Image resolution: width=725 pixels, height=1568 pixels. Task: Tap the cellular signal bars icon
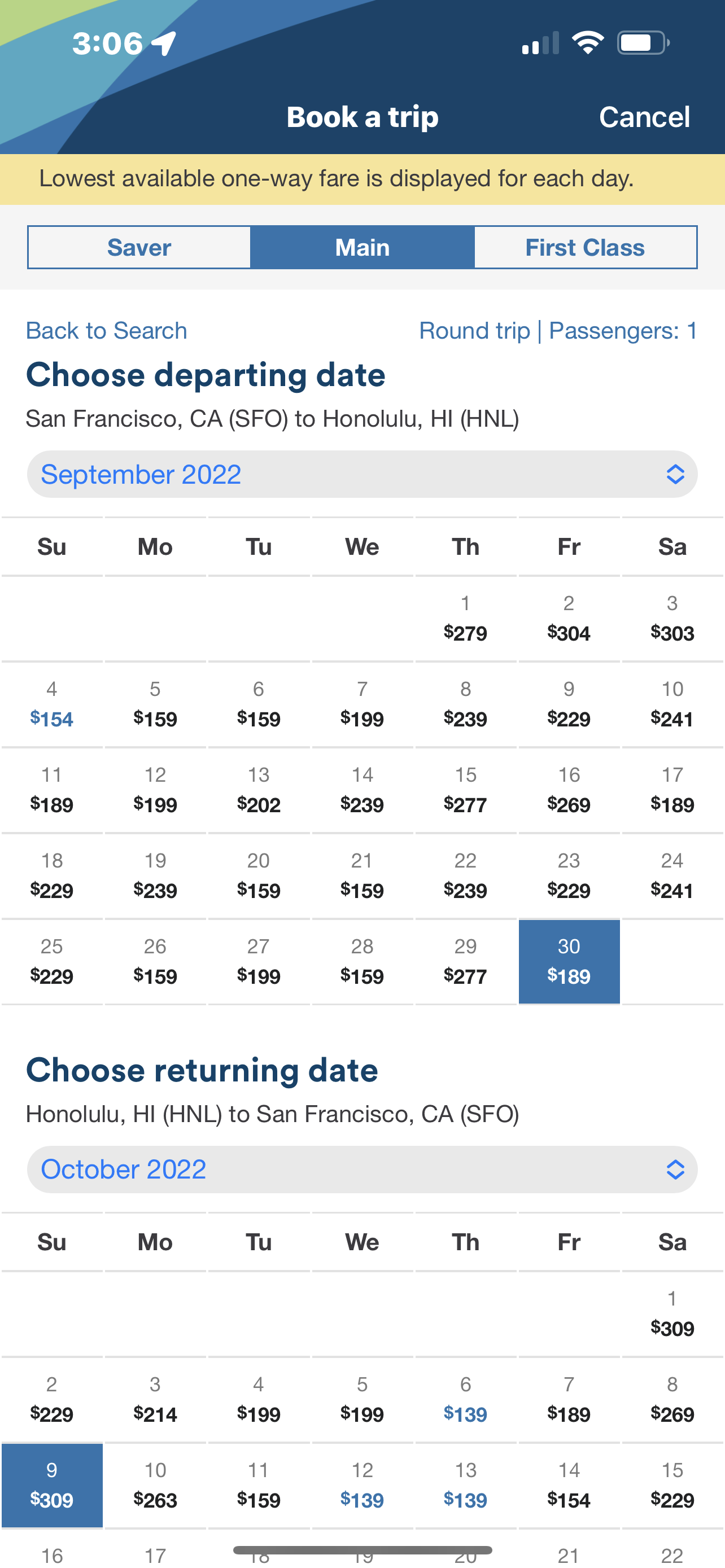coord(540,42)
